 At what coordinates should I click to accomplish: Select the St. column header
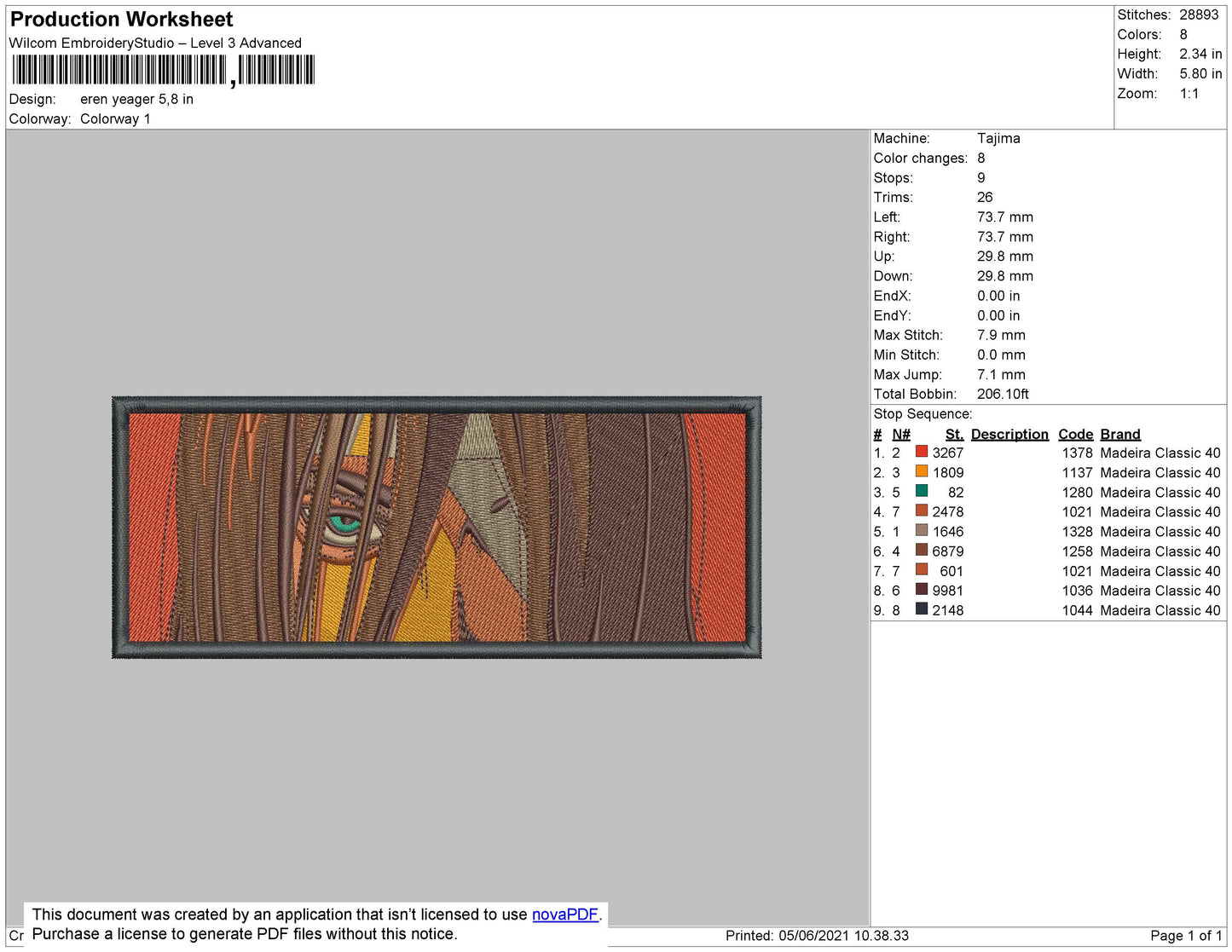954,434
